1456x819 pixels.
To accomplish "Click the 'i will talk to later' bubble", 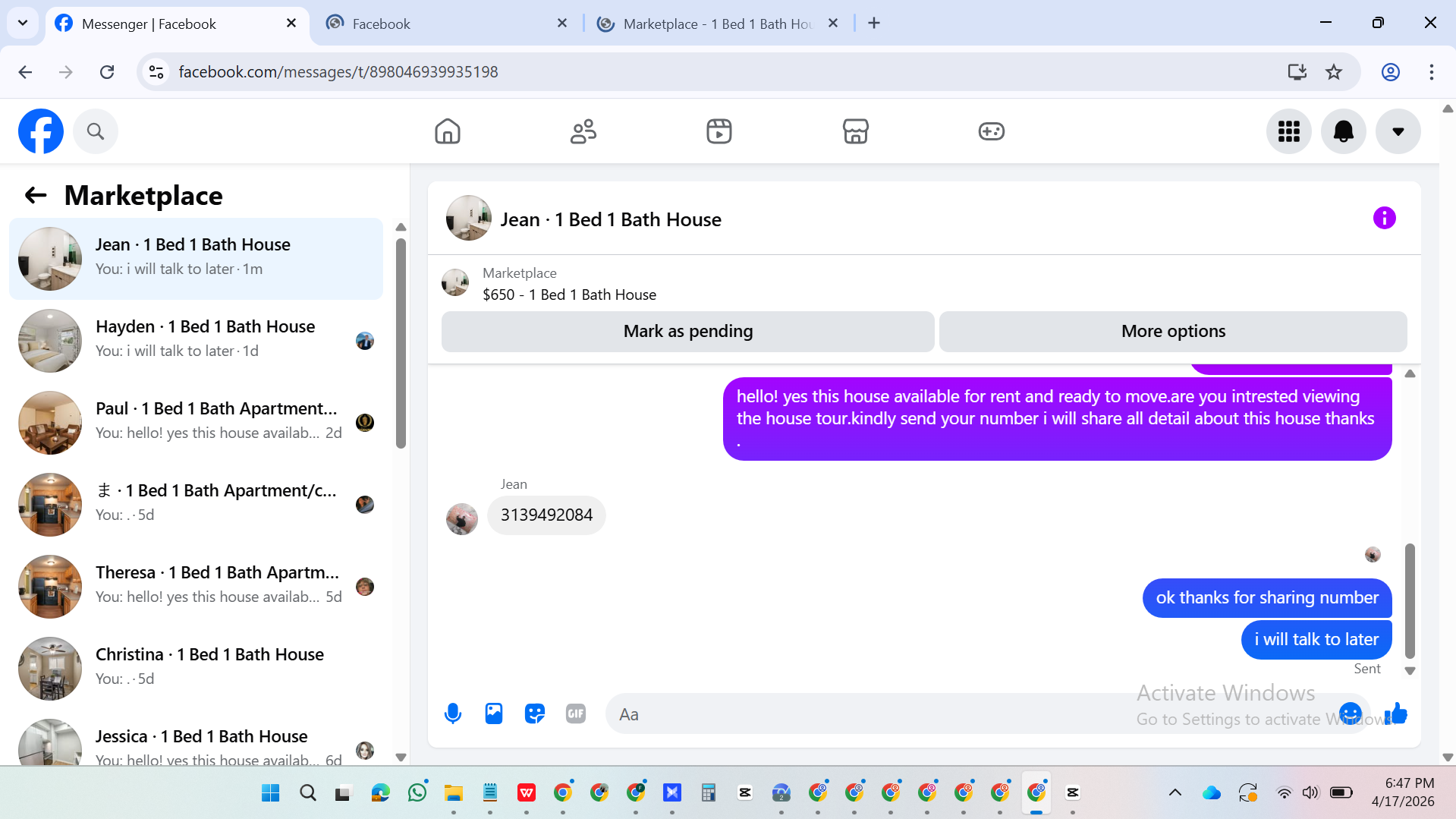I will click(x=1316, y=640).
